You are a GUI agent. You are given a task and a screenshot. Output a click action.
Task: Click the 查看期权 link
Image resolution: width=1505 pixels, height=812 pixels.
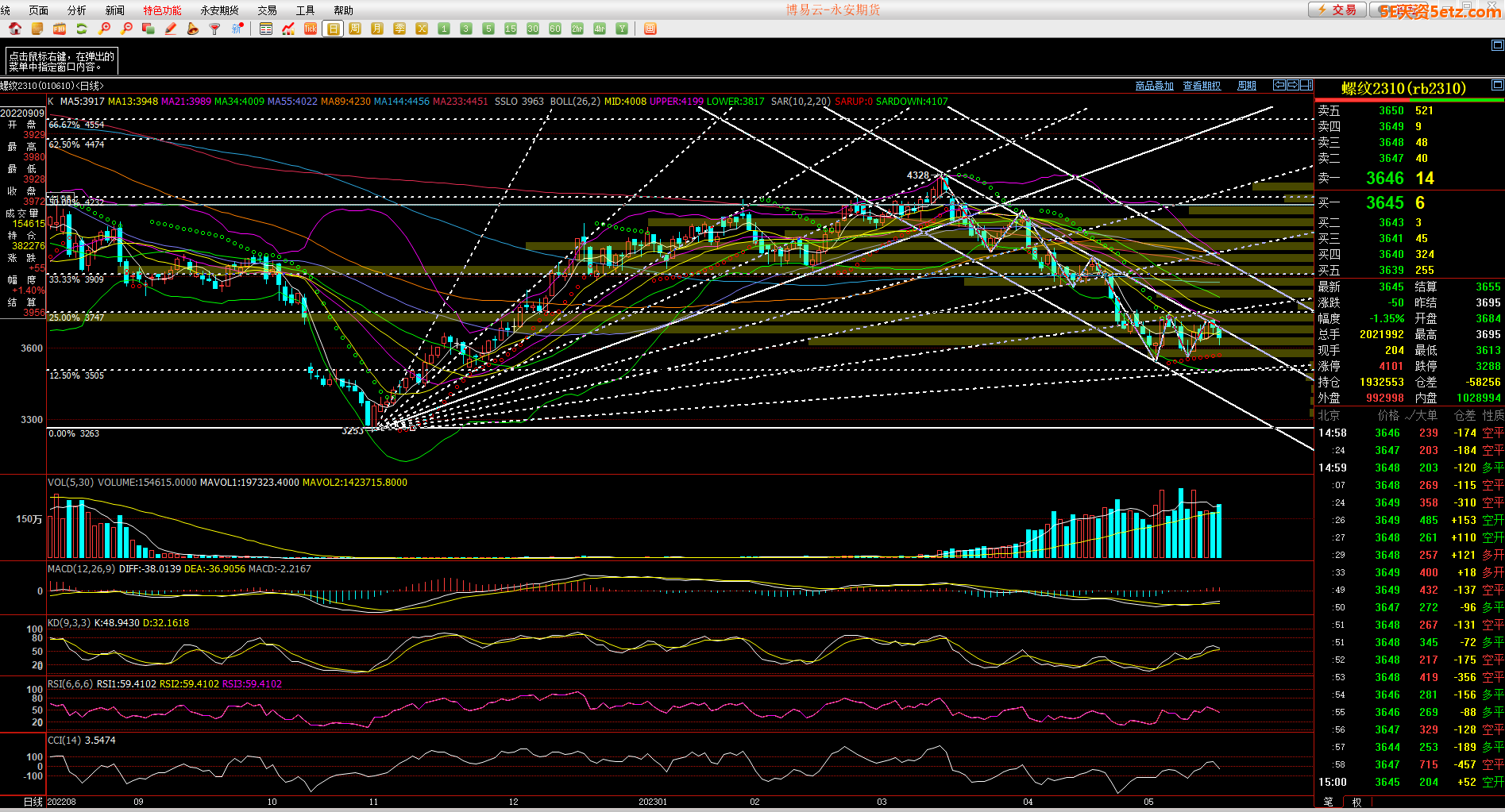pyautogui.click(x=1201, y=86)
